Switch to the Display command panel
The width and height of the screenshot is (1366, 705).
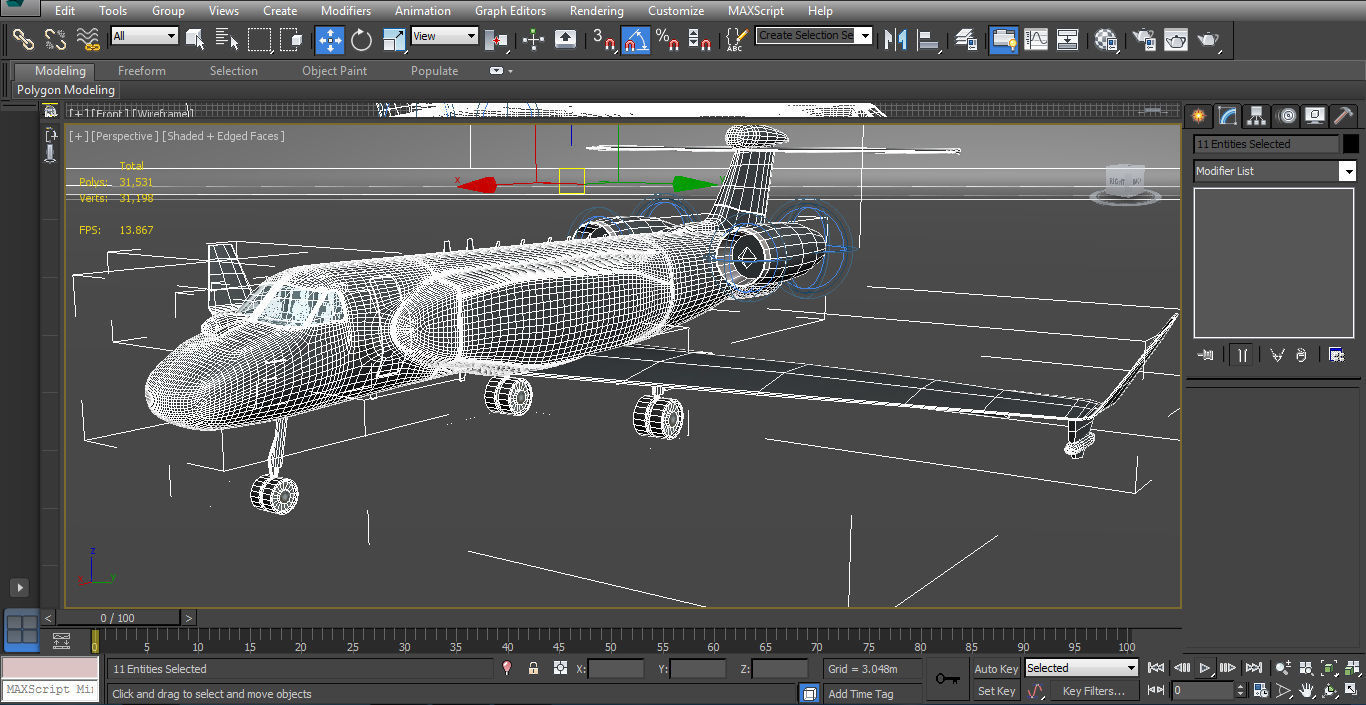point(1315,116)
